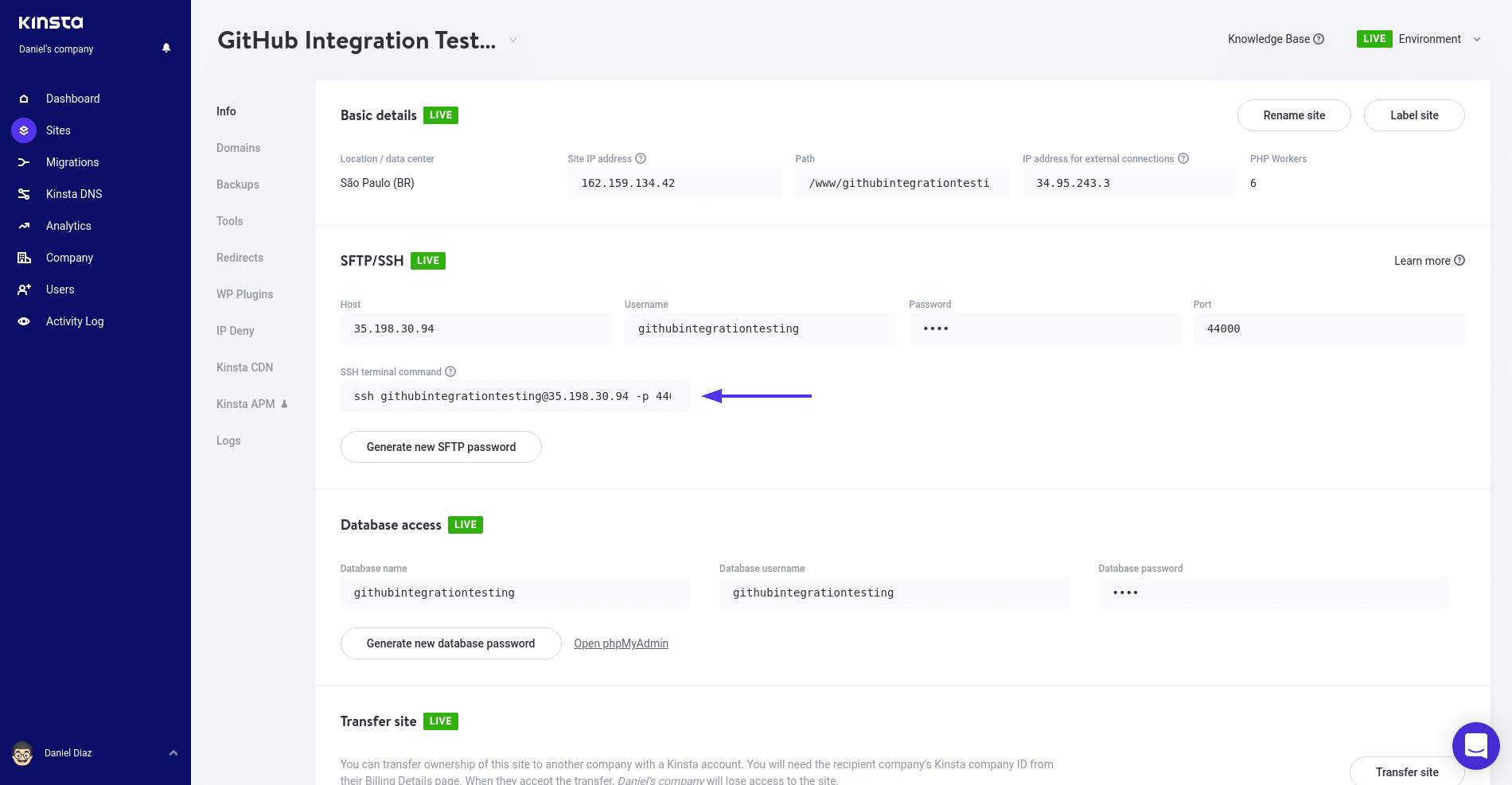Open Knowledge Base help link

point(1275,39)
